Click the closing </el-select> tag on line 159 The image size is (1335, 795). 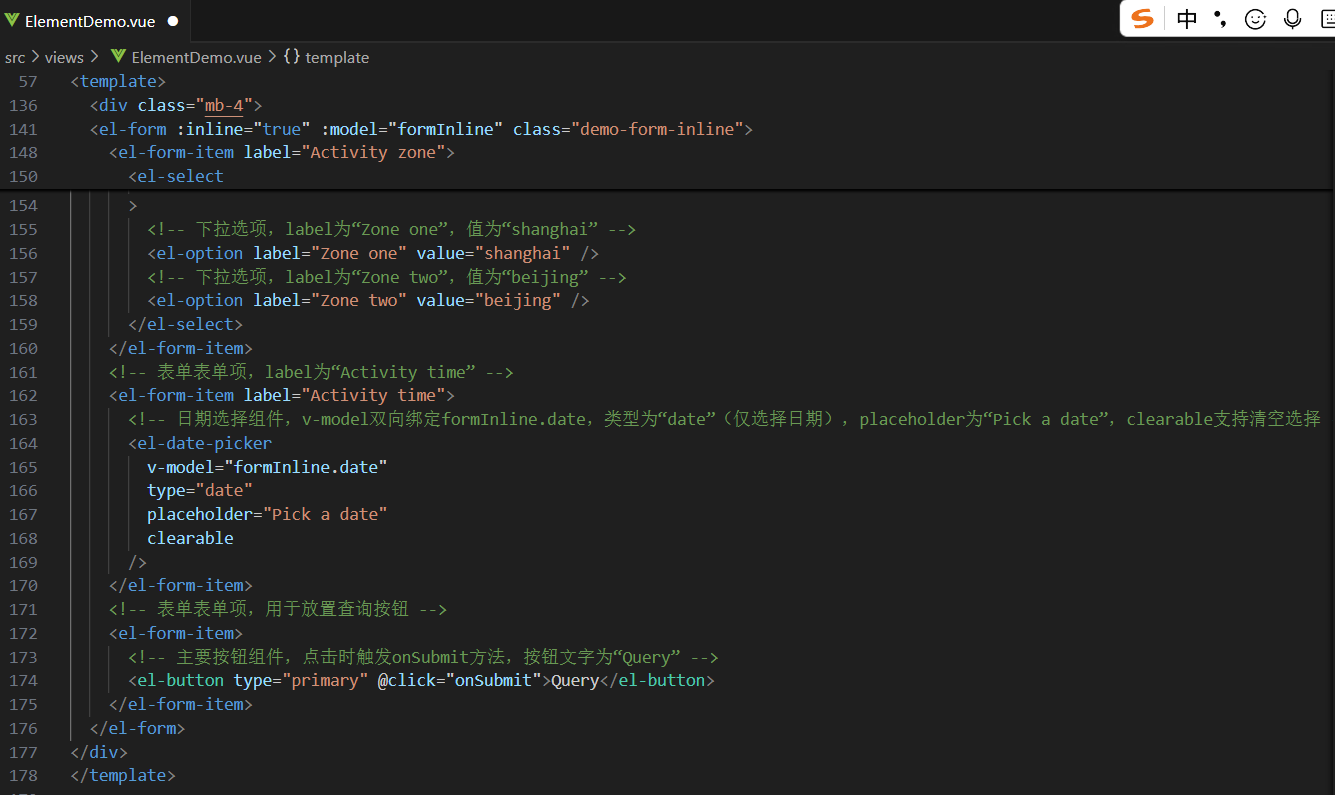pyautogui.click(x=186, y=324)
